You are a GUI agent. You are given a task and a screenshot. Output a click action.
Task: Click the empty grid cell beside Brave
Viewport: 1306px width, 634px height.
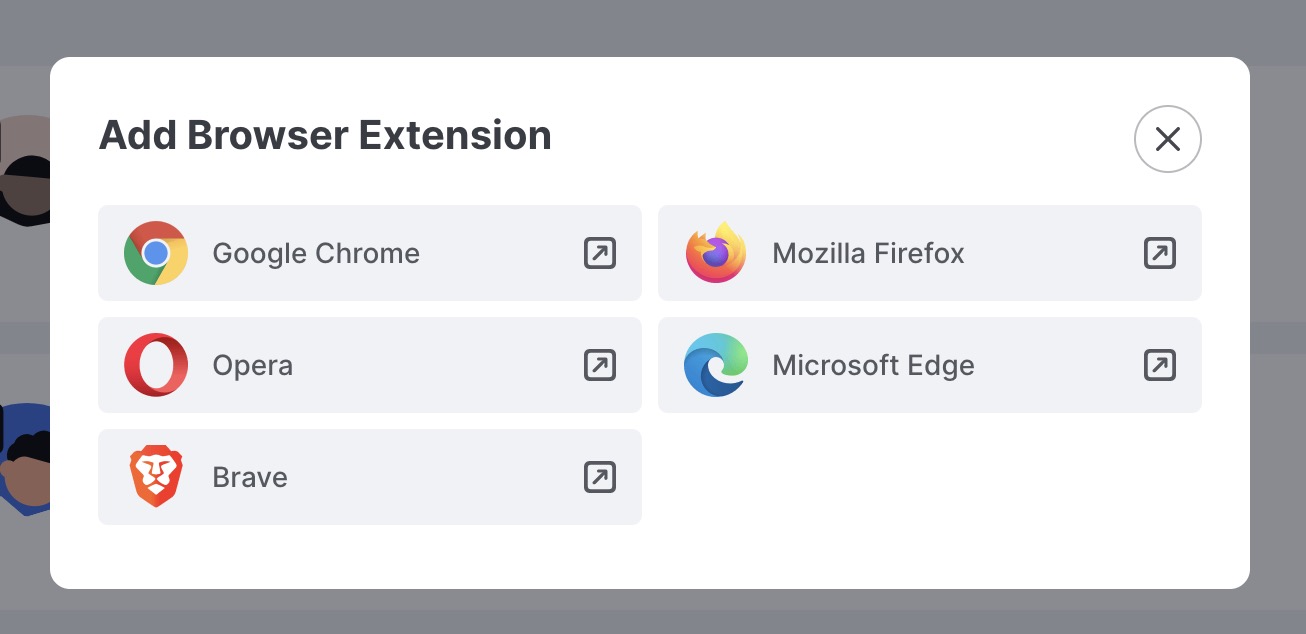pyautogui.click(x=930, y=477)
